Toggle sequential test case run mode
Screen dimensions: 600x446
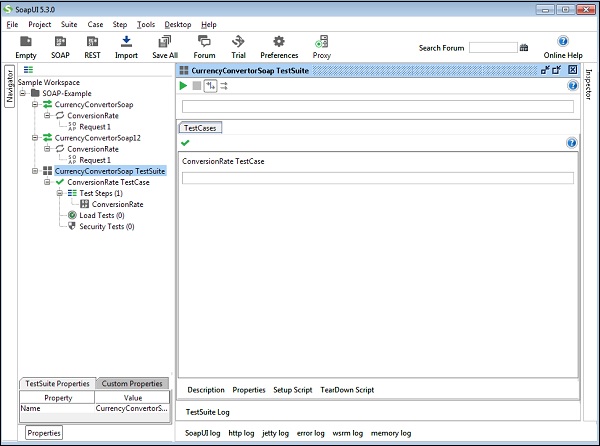tap(210, 86)
